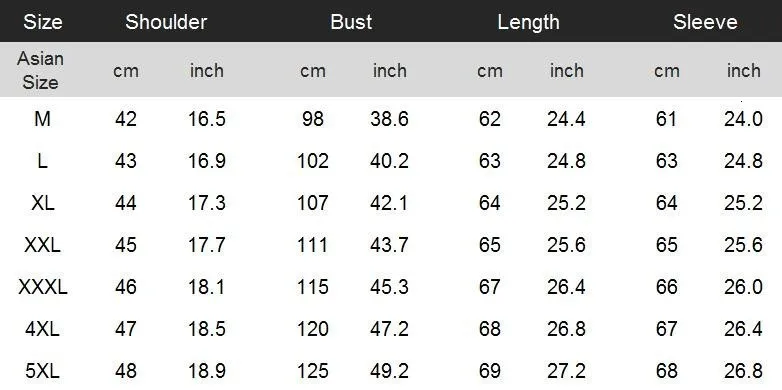Click bust inch value 49.2
This screenshot has width=782, height=390.
(390, 371)
